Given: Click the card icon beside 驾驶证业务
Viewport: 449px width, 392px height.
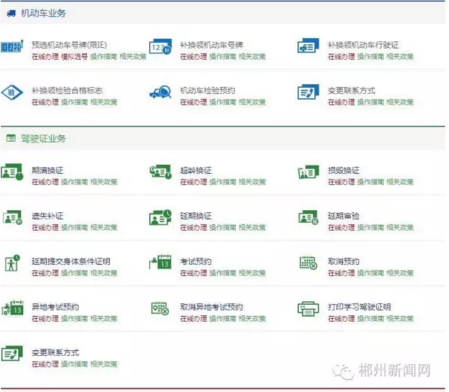Looking at the screenshot, I should point(11,138).
